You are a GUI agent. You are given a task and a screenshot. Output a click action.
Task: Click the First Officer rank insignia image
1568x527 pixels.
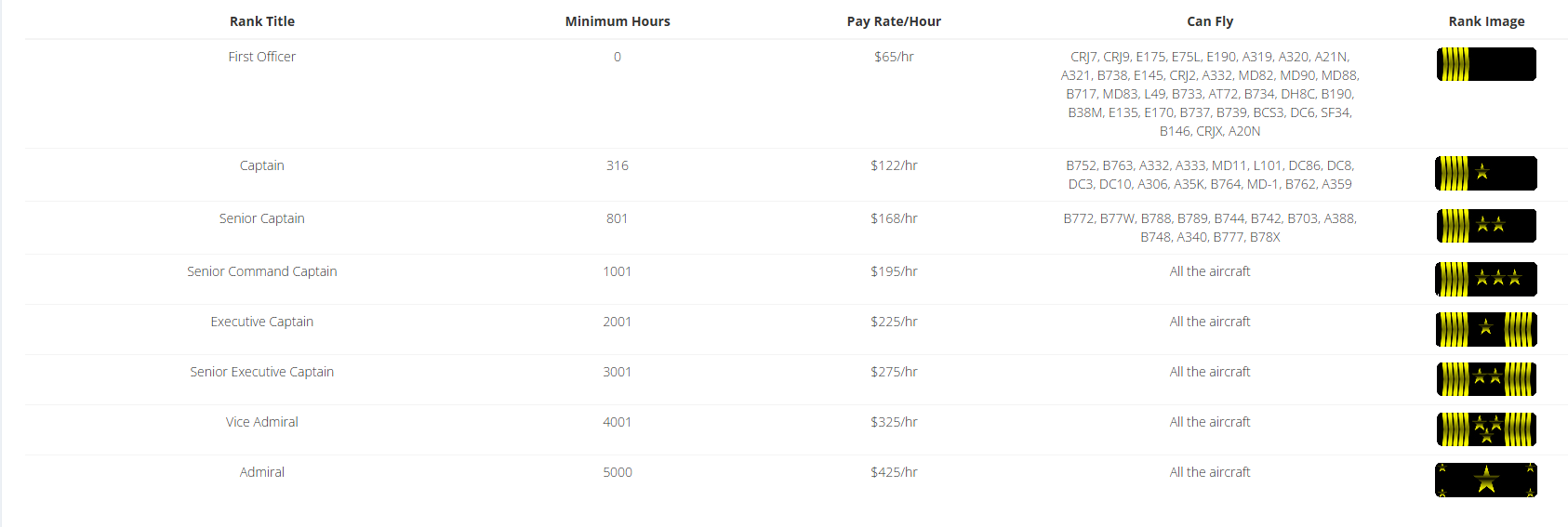1486,64
